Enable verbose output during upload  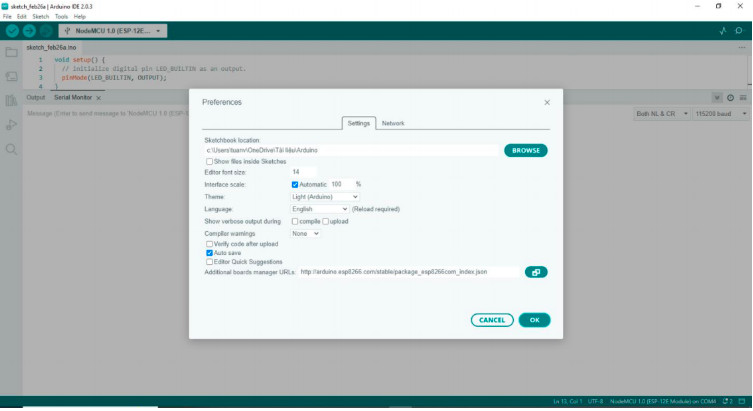(326, 221)
